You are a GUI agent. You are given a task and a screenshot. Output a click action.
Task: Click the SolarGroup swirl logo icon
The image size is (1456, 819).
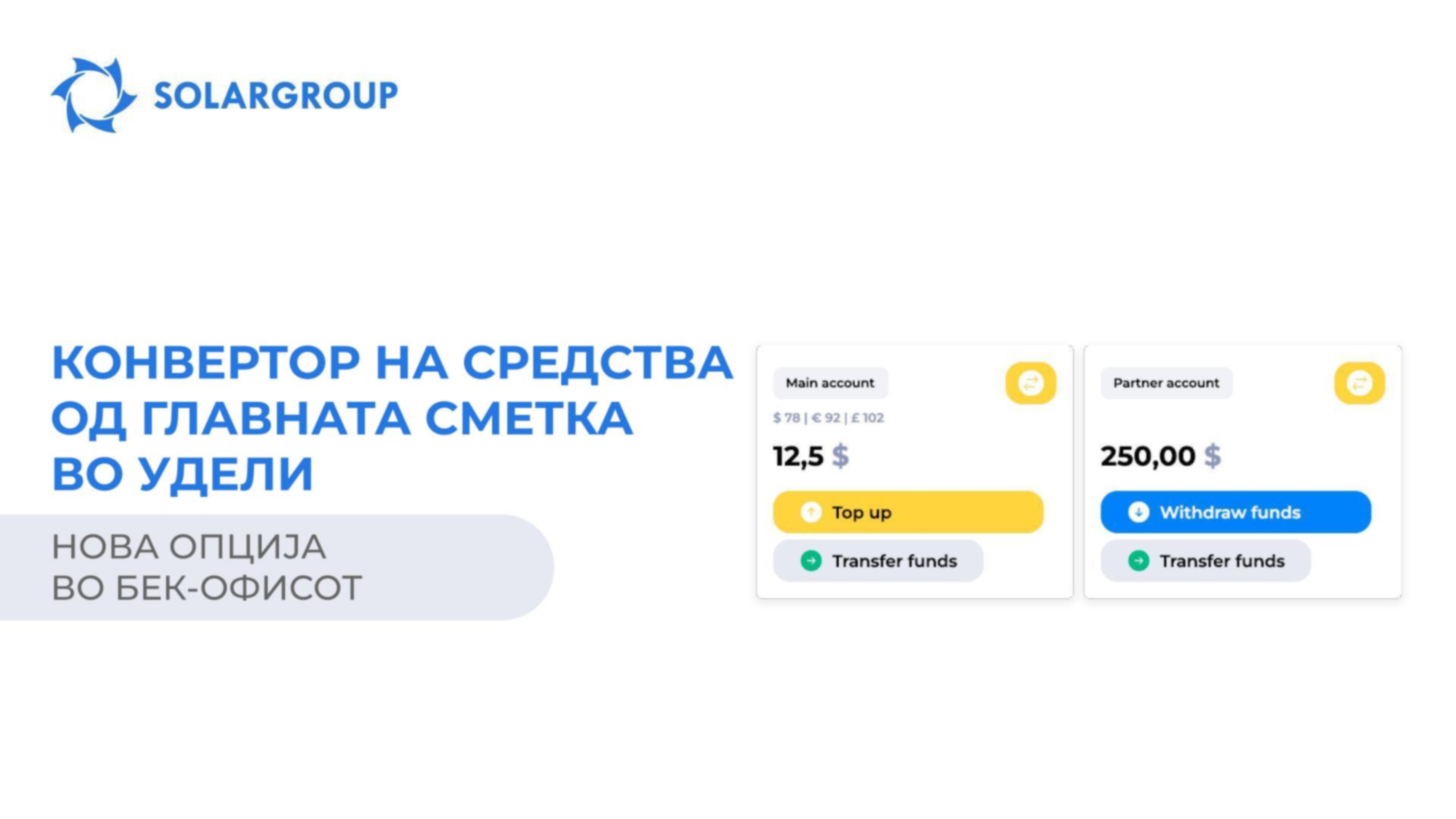(94, 95)
